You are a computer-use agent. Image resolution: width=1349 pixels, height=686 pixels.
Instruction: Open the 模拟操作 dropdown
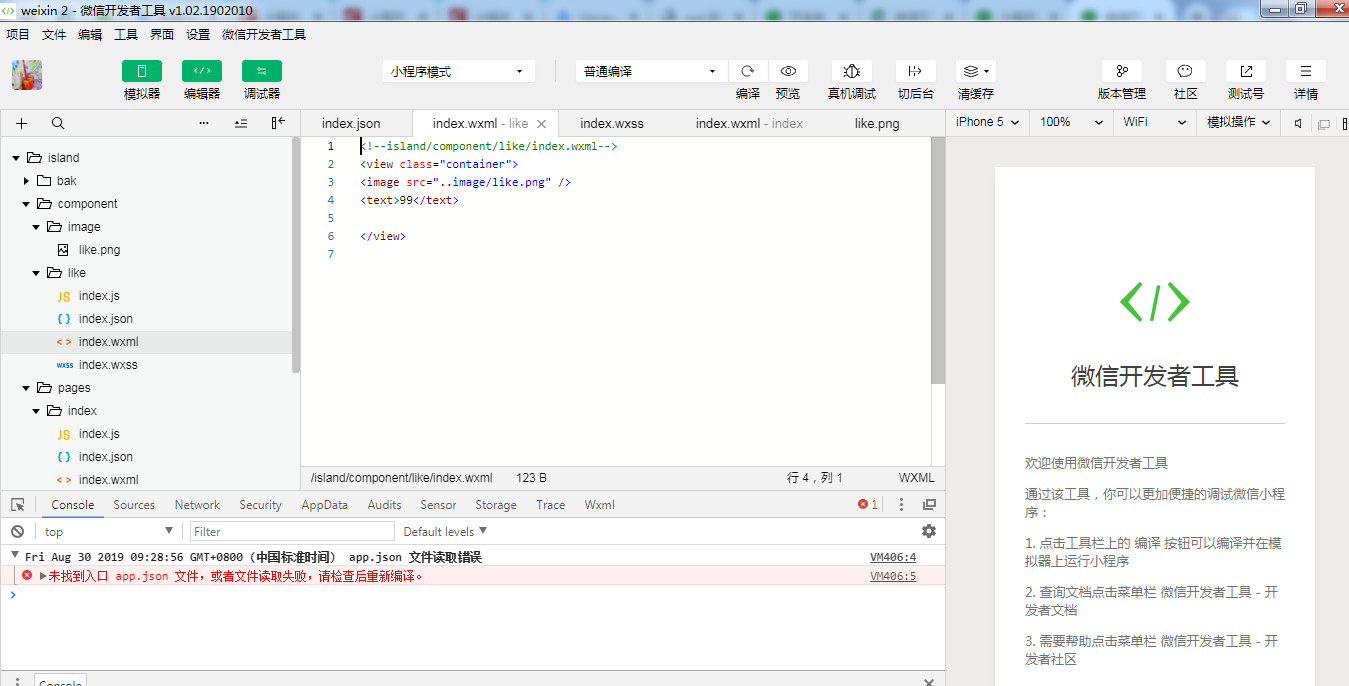point(1238,122)
